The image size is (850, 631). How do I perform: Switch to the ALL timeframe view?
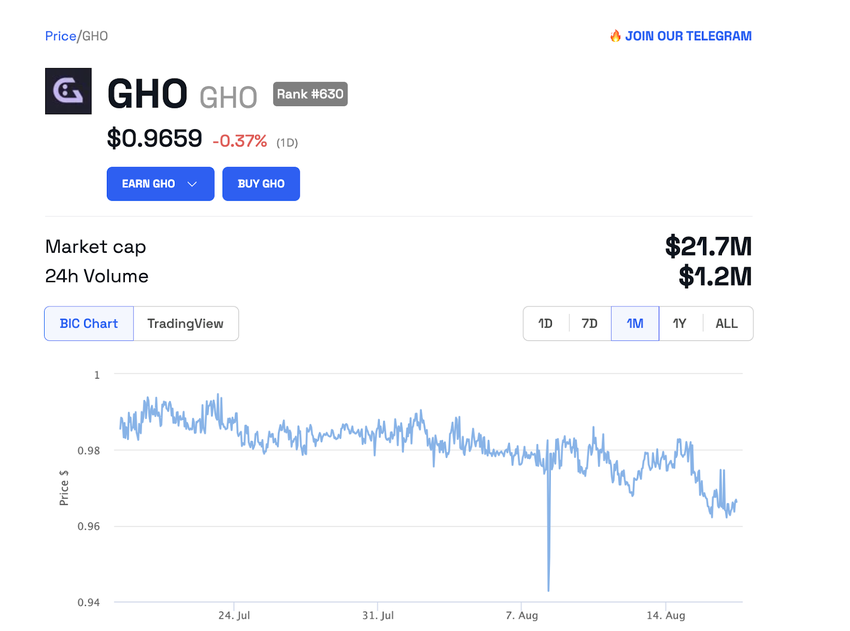(726, 323)
